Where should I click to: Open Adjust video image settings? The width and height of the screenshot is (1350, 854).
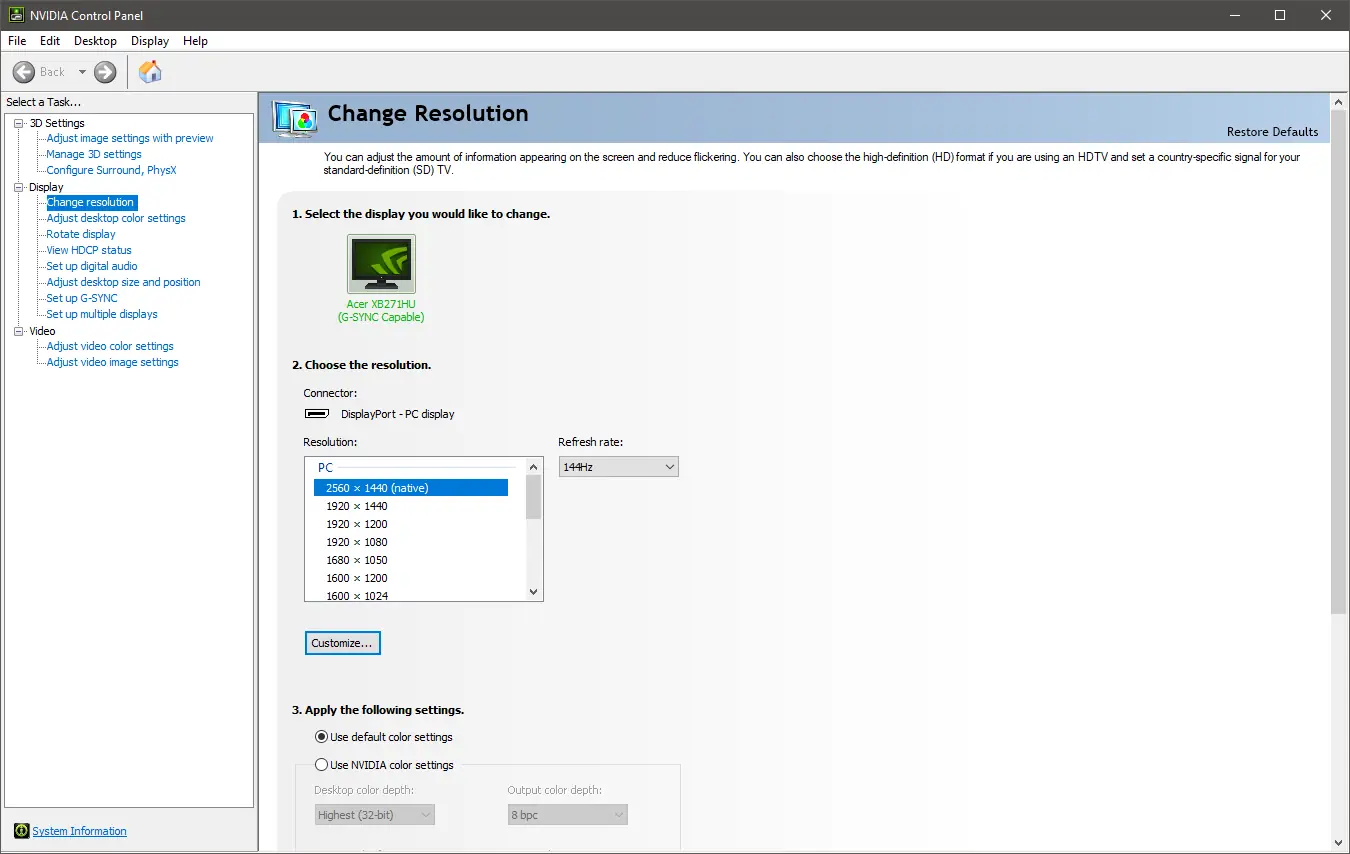click(x=113, y=362)
